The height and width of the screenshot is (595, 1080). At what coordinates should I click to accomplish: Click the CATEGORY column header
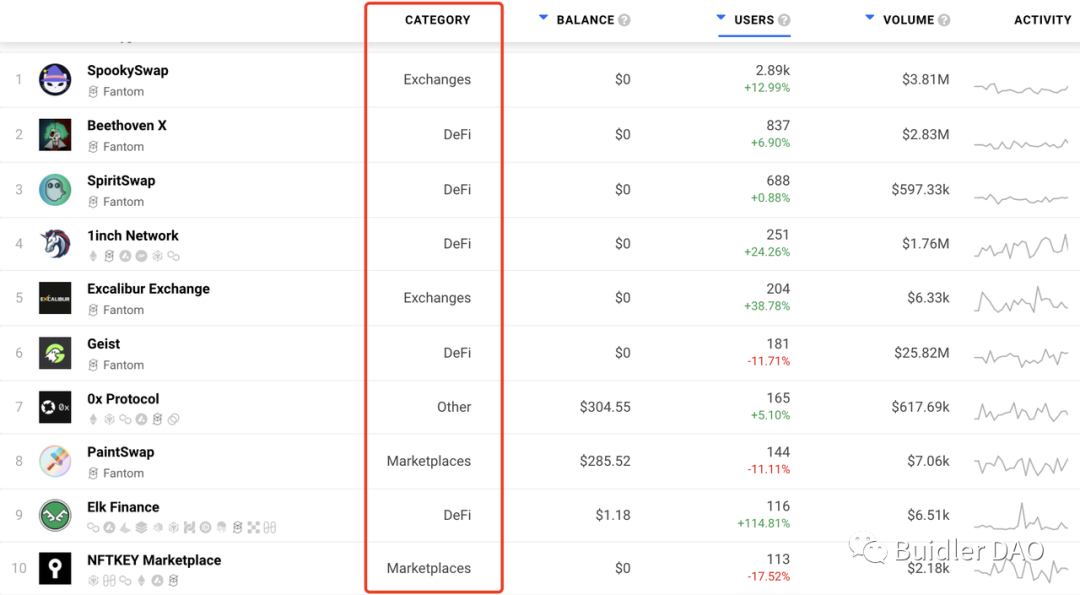(437, 20)
